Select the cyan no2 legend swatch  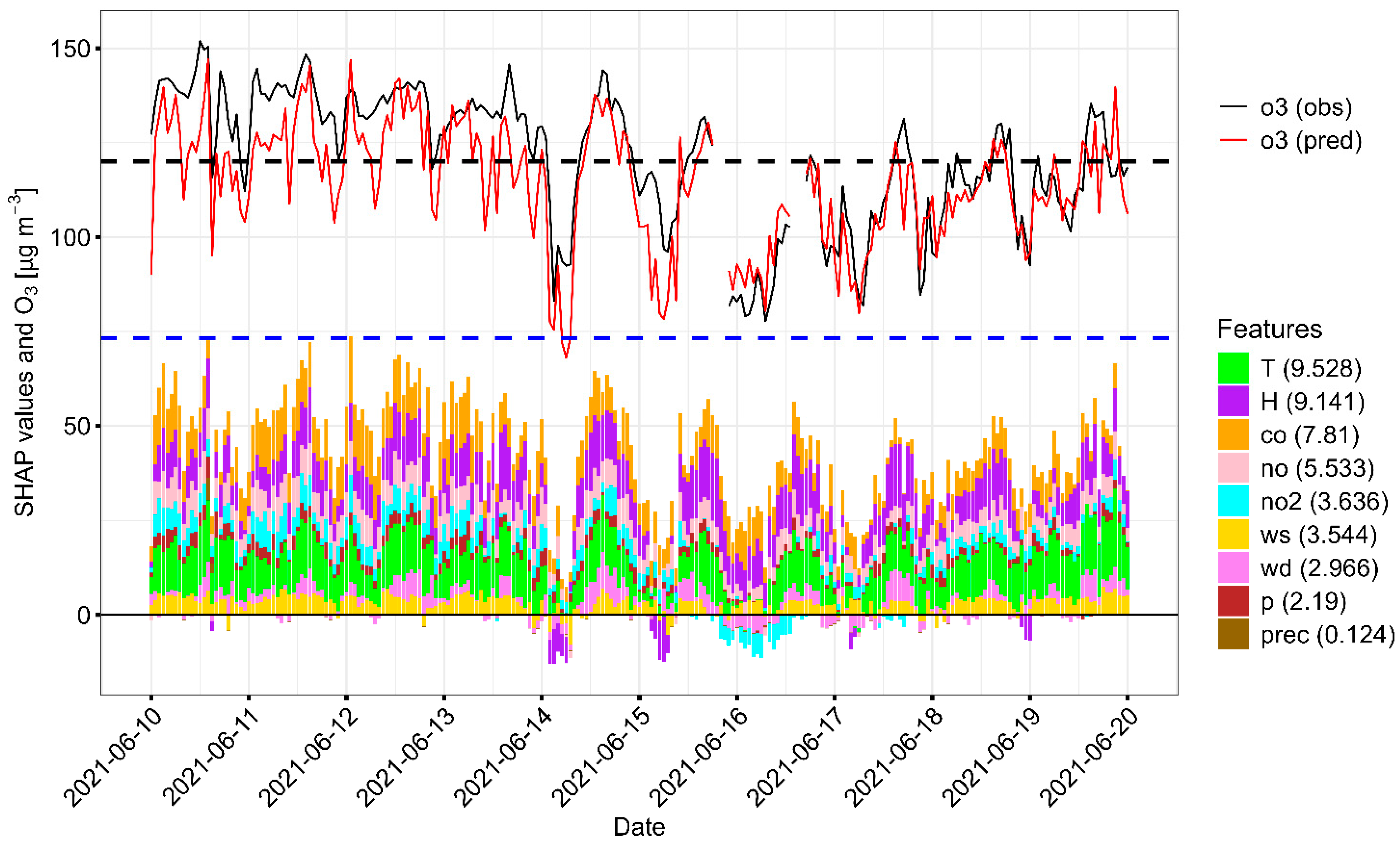(1233, 501)
